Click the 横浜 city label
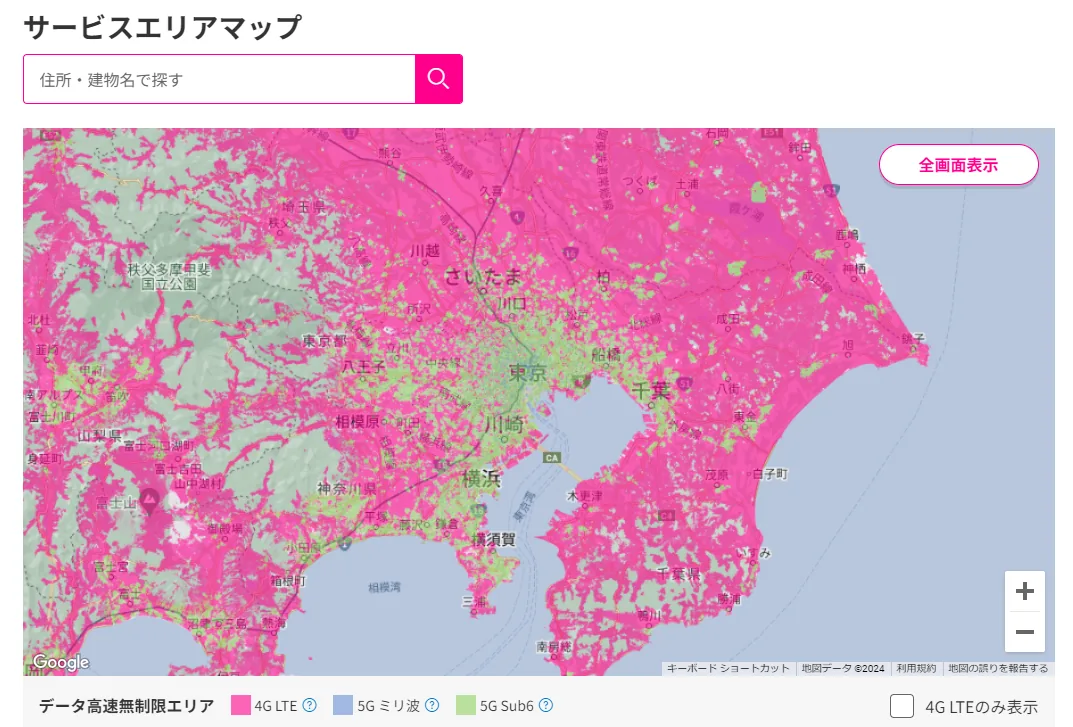This screenshot has height=727, width=1073. (482, 478)
